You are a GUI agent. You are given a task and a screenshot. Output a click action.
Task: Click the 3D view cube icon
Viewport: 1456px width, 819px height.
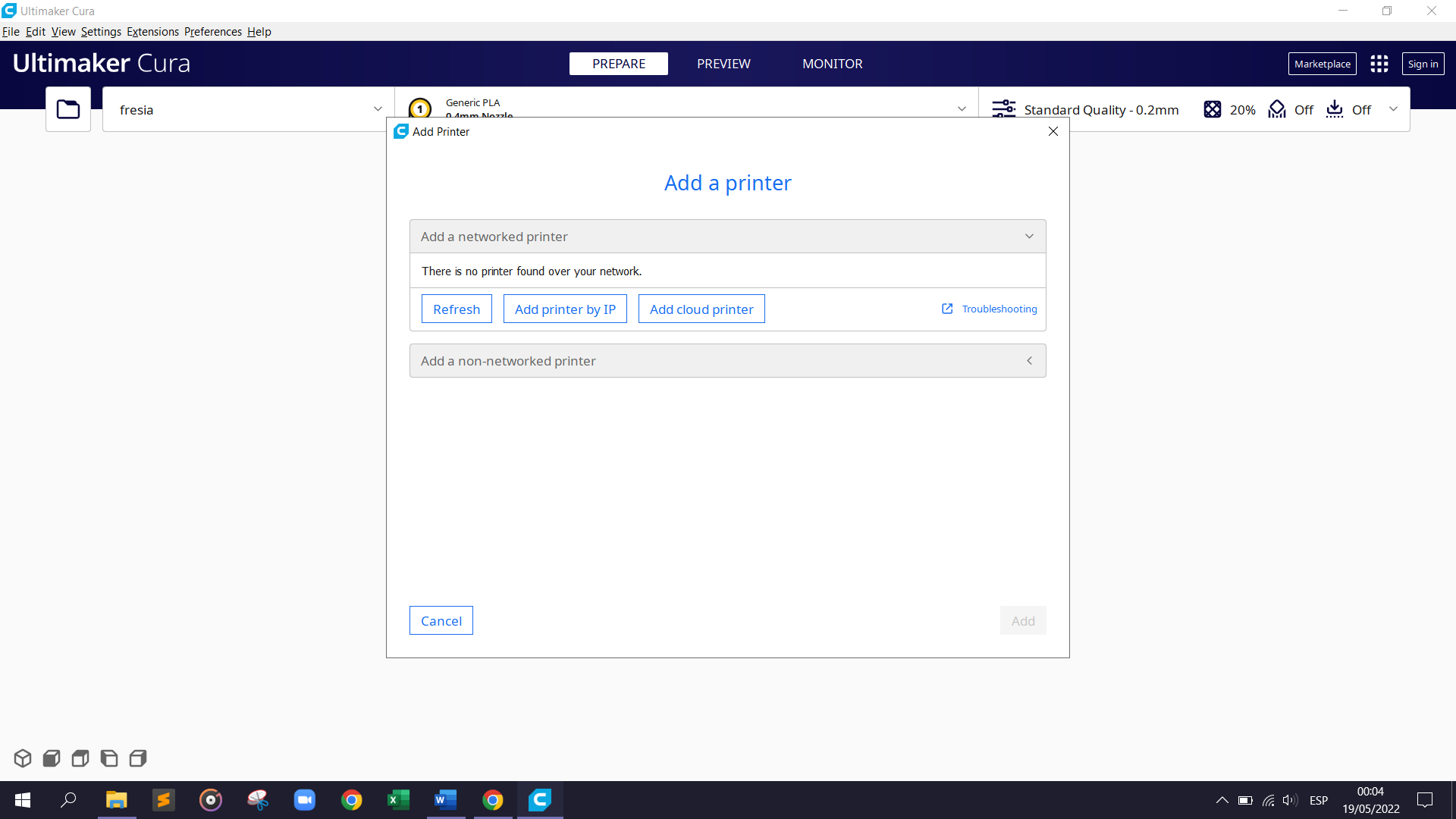coord(23,758)
